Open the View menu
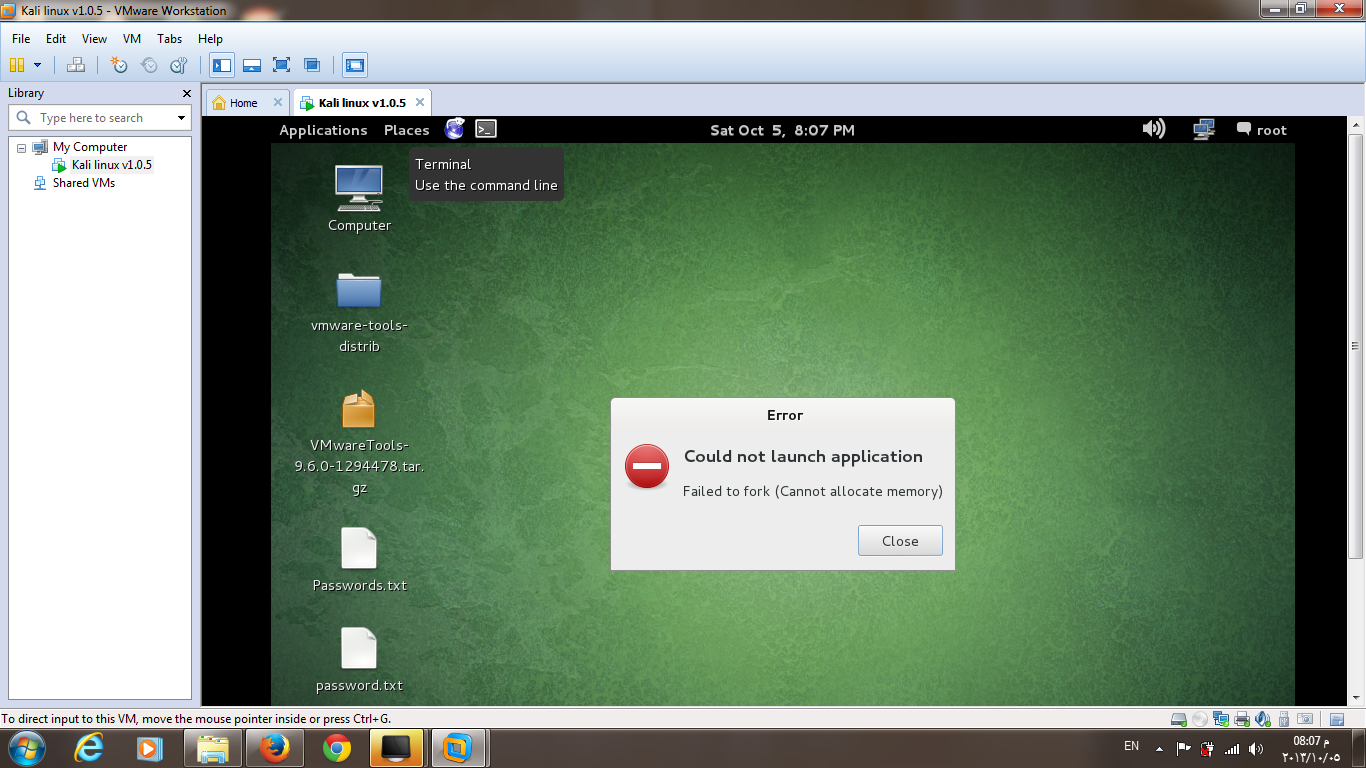The width and height of the screenshot is (1366, 768). point(94,39)
